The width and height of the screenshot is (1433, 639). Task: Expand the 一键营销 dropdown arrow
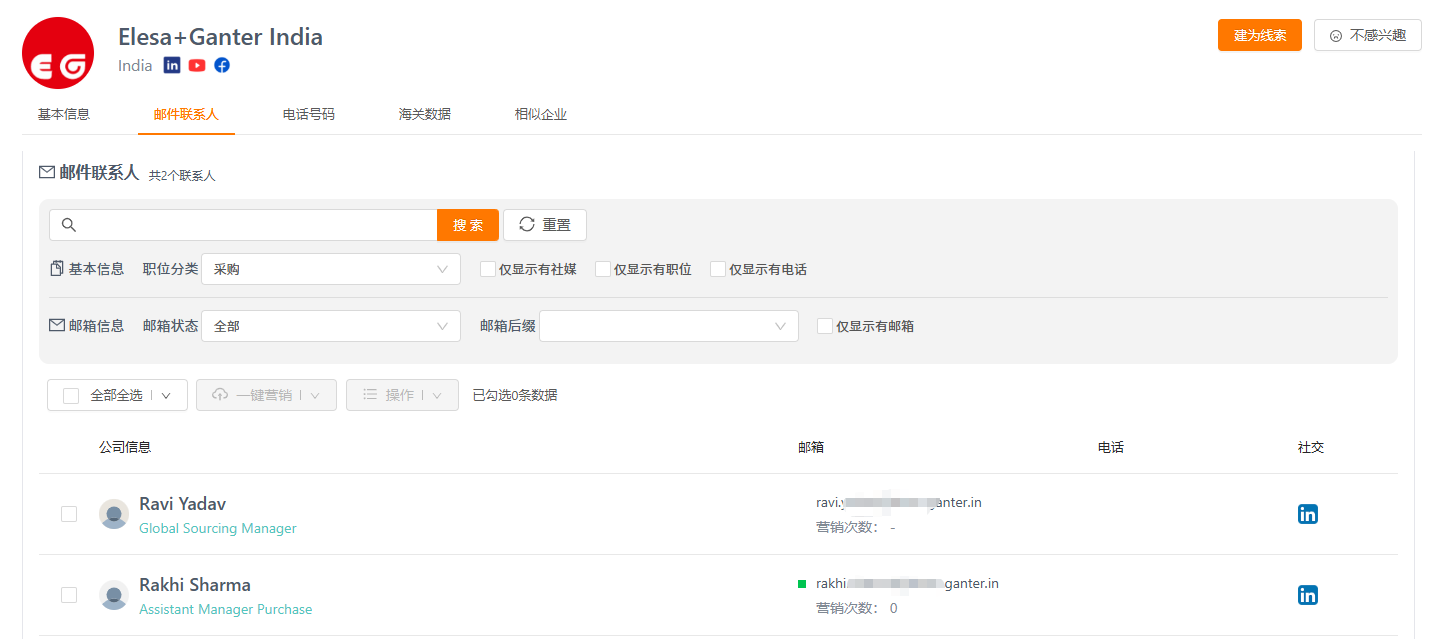coord(316,395)
